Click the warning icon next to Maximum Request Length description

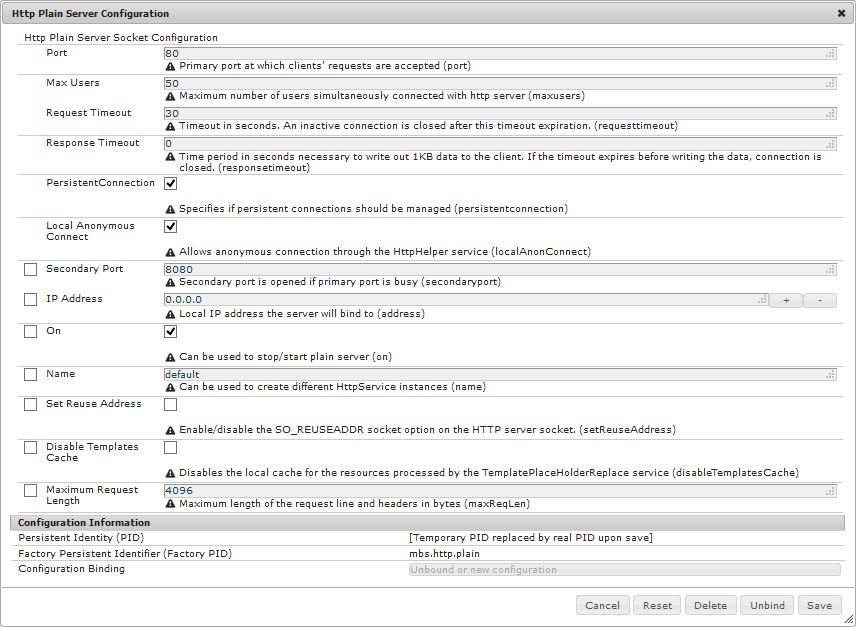pos(170,503)
